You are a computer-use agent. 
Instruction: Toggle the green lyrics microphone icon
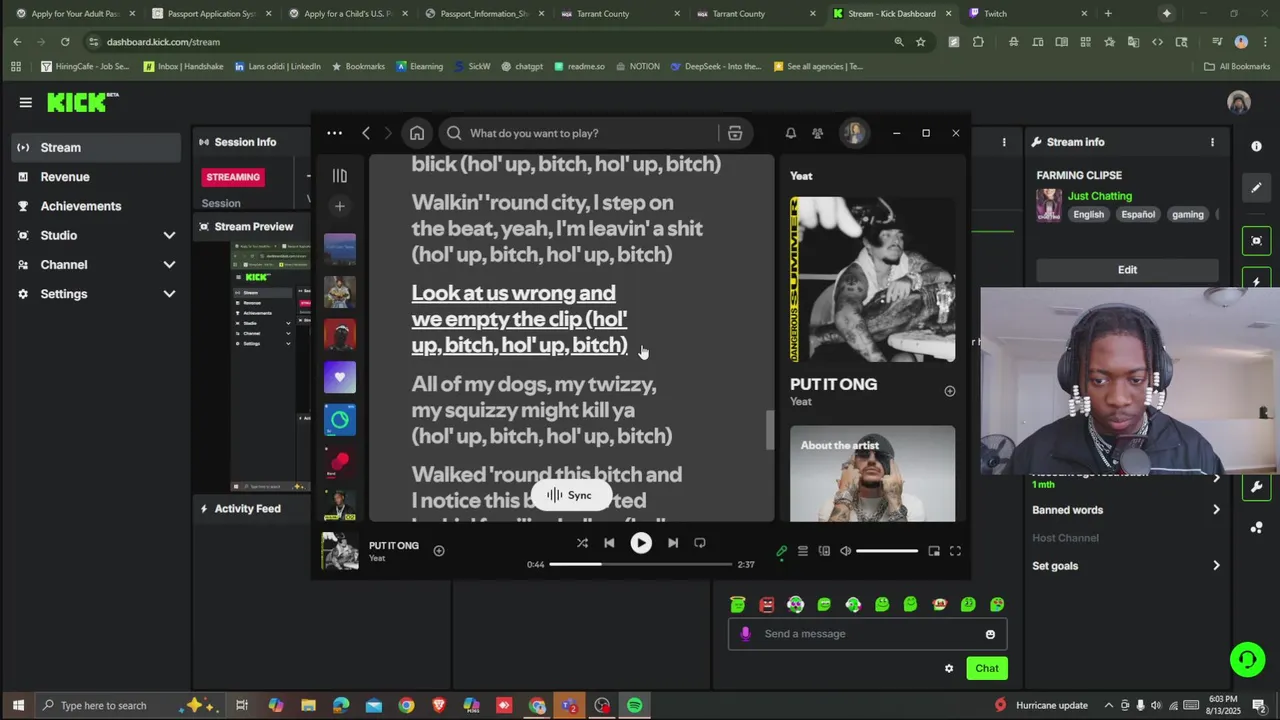point(782,551)
